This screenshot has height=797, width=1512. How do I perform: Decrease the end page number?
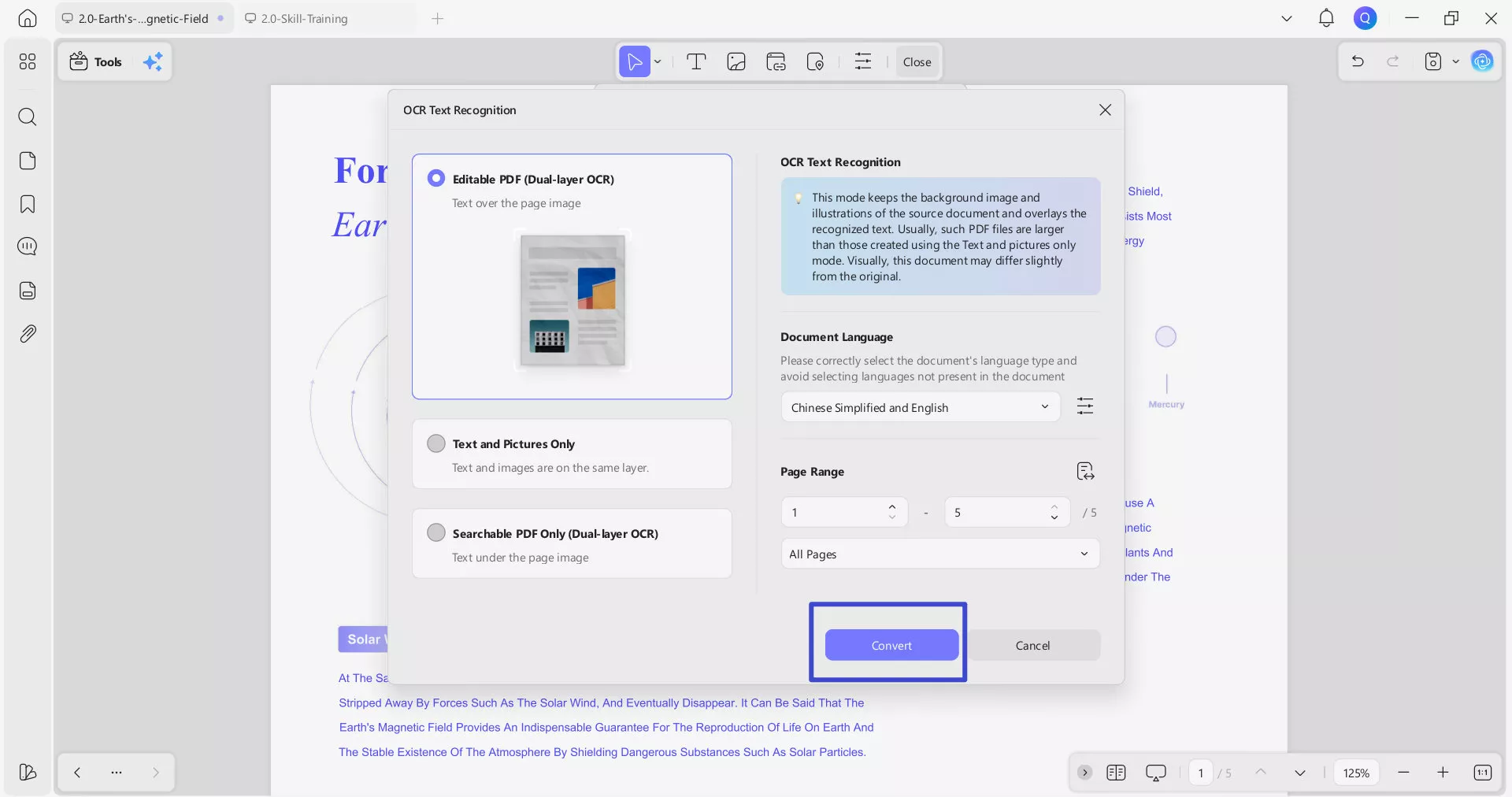pyautogui.click(x=1054, y=517)
